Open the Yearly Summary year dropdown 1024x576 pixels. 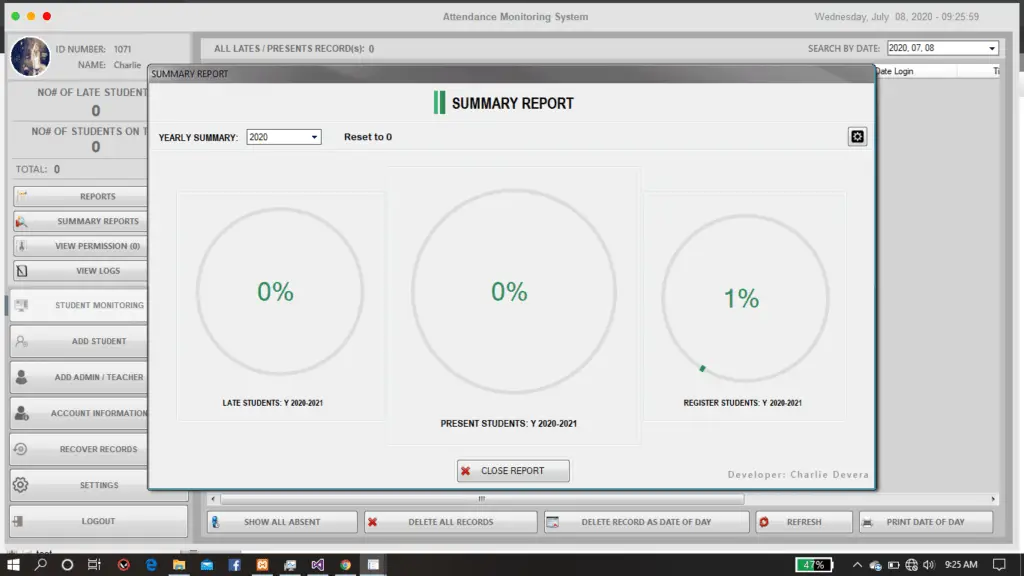pos(313,137)
